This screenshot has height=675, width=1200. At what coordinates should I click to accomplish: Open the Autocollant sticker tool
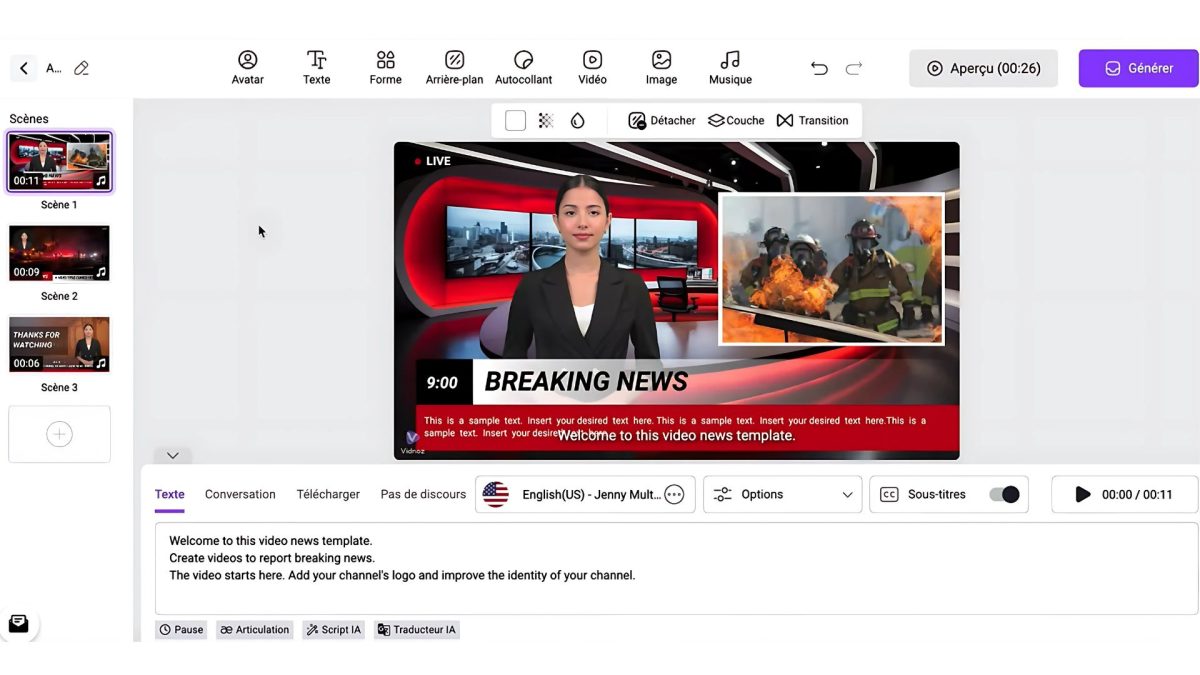[x=523, y=68]
